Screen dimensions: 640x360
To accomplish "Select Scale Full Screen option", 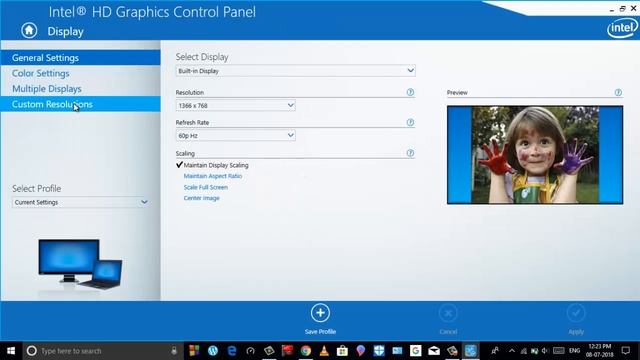I will click(x=206, y=187).
